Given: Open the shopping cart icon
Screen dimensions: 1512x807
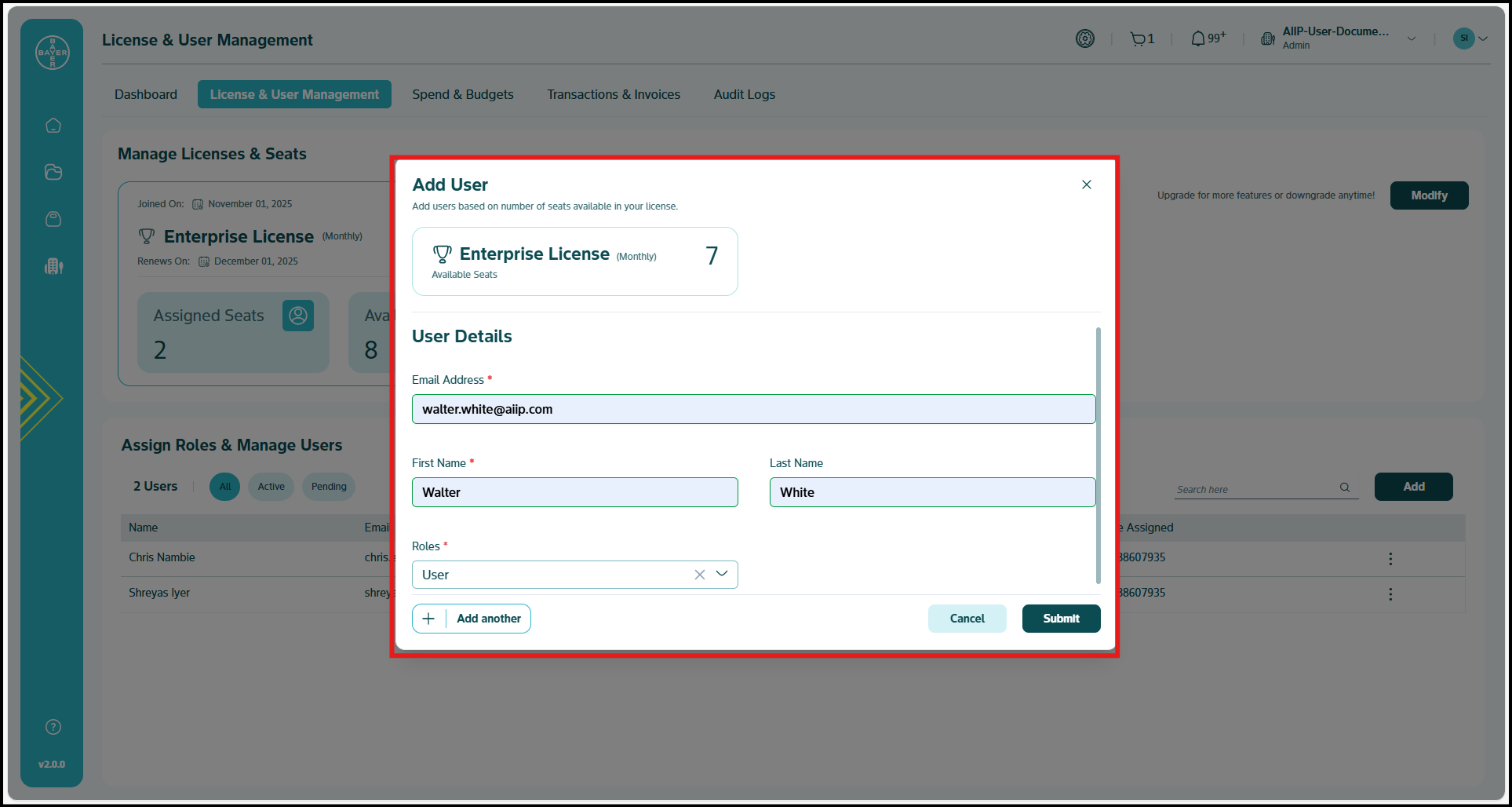Looking at the screenshot, I should [1138, 38].
